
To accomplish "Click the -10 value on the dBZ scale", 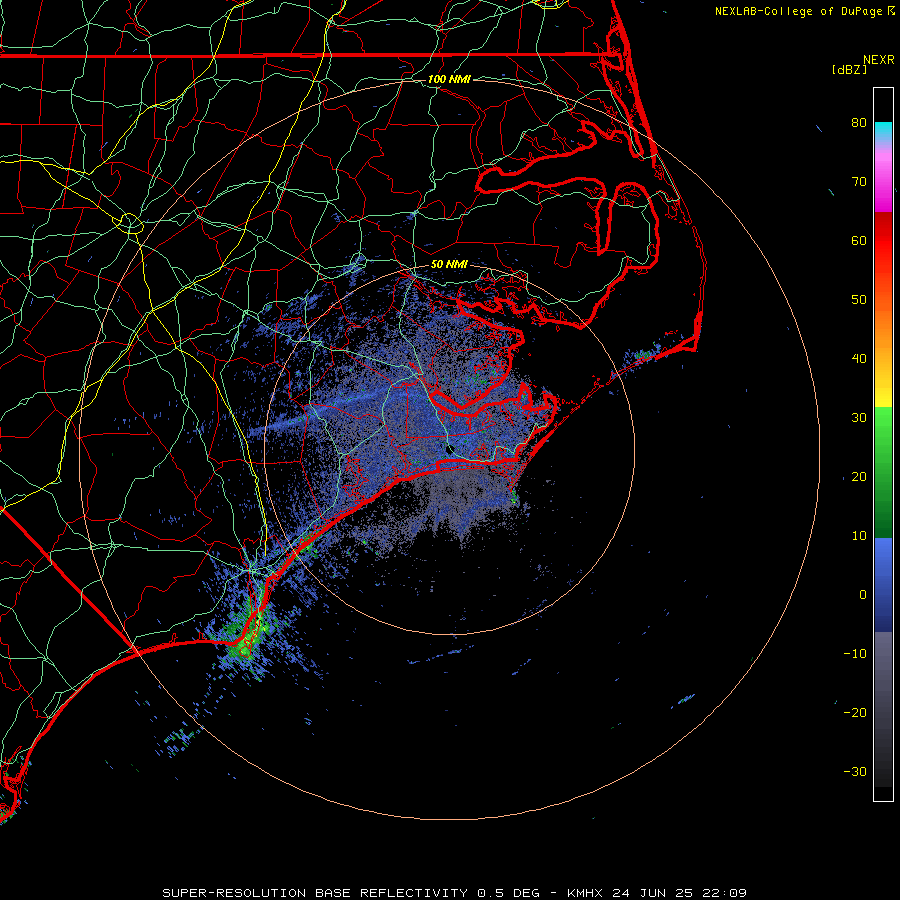I will point(855,653).
